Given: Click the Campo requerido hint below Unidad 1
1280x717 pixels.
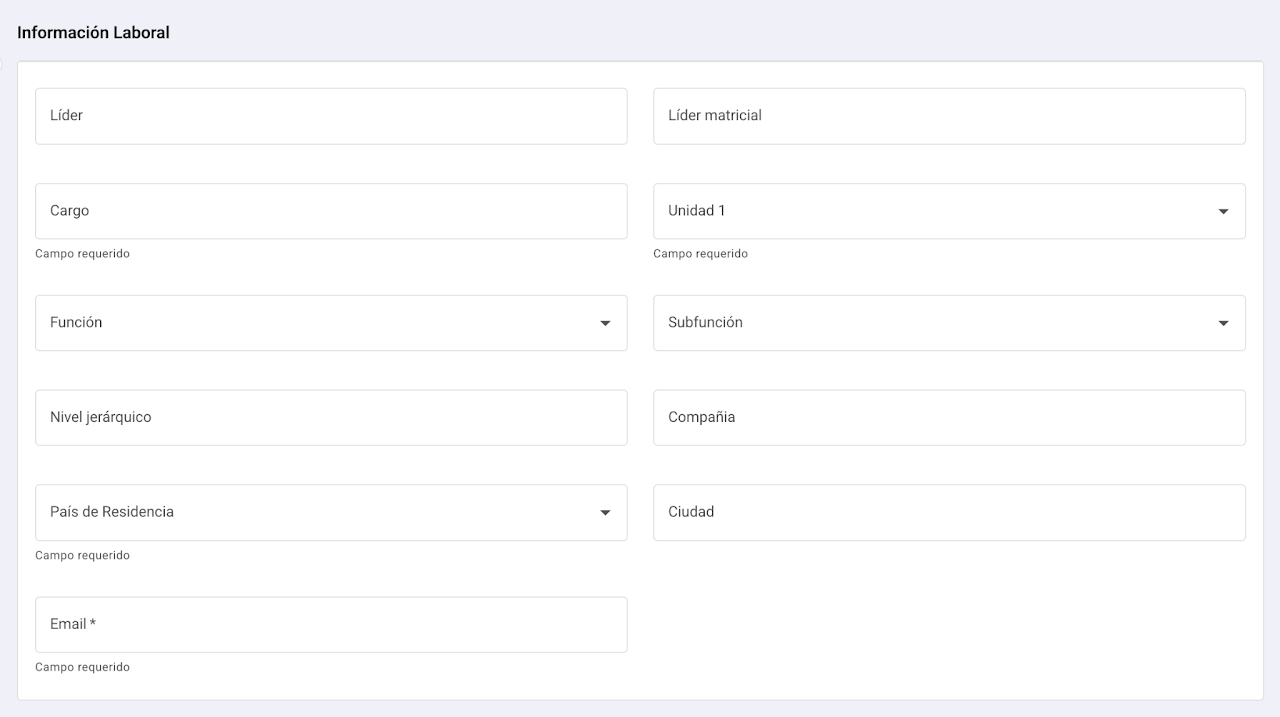Looking at the screenshot, I should (700, 254).
